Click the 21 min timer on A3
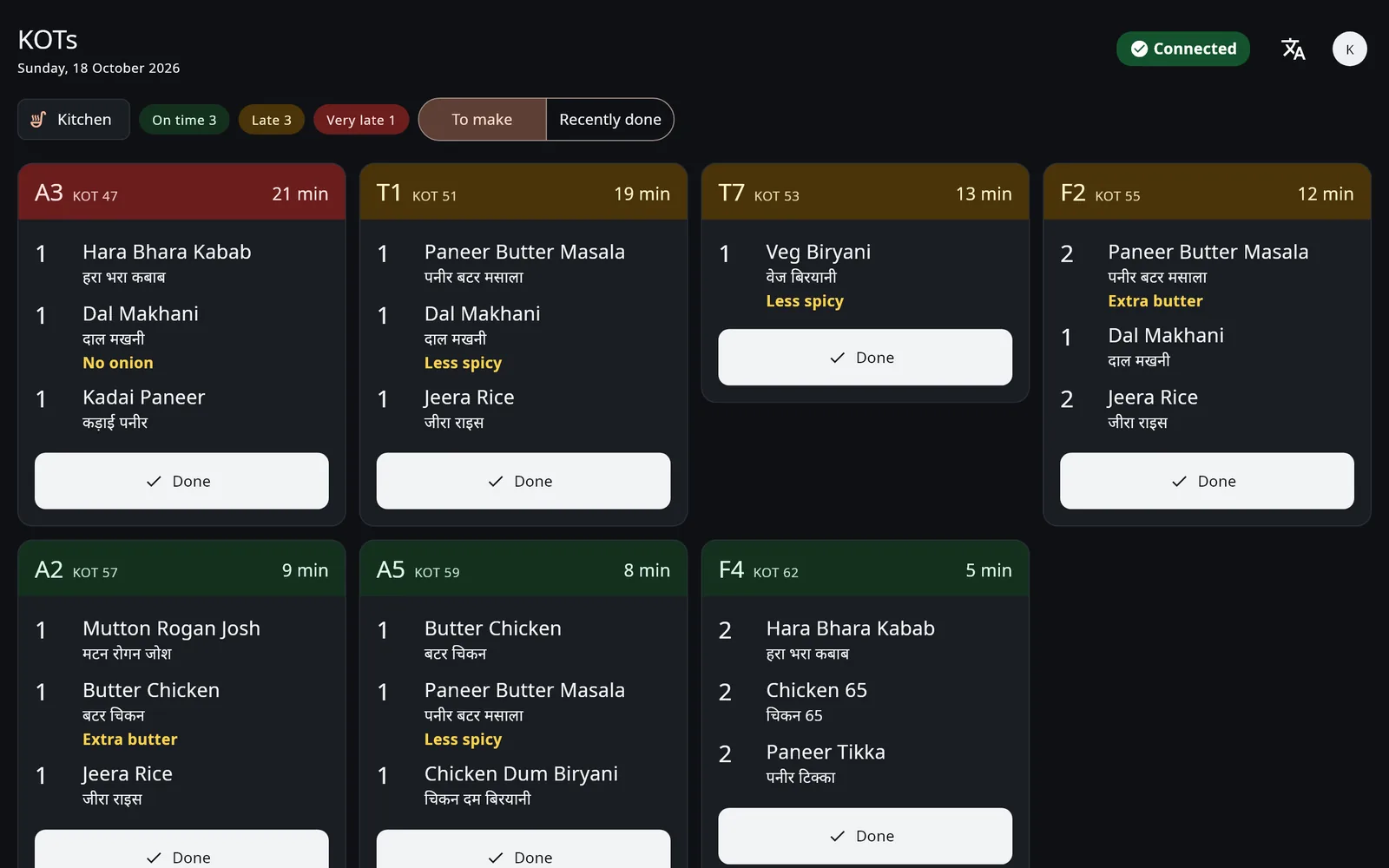 [300, 194]
